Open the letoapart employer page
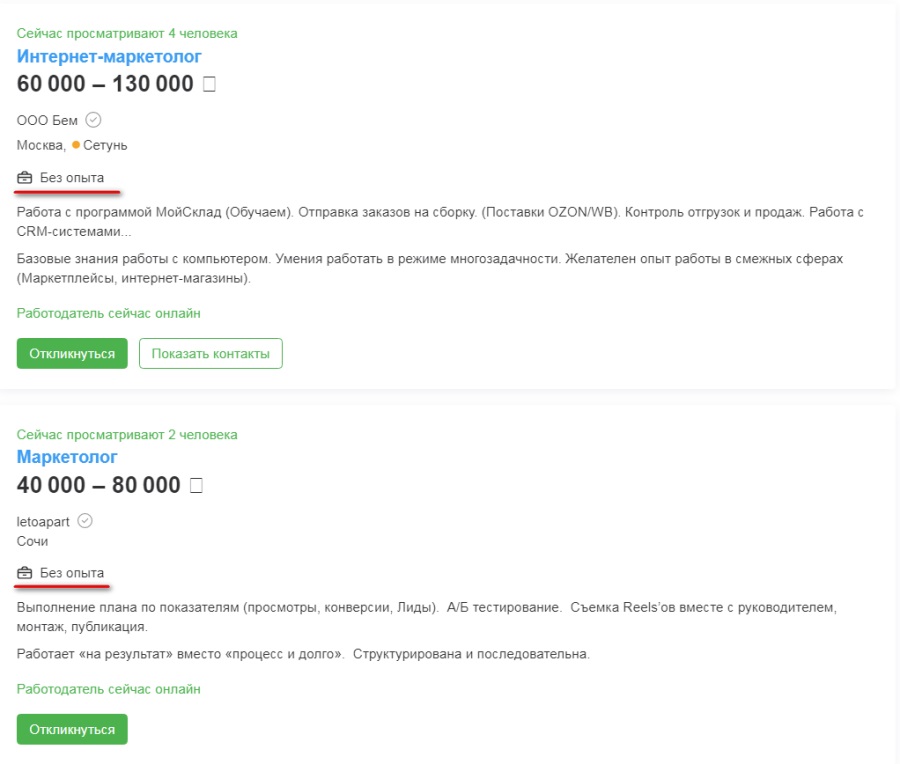This screenshot has width=900, height=764. [45, 521]
